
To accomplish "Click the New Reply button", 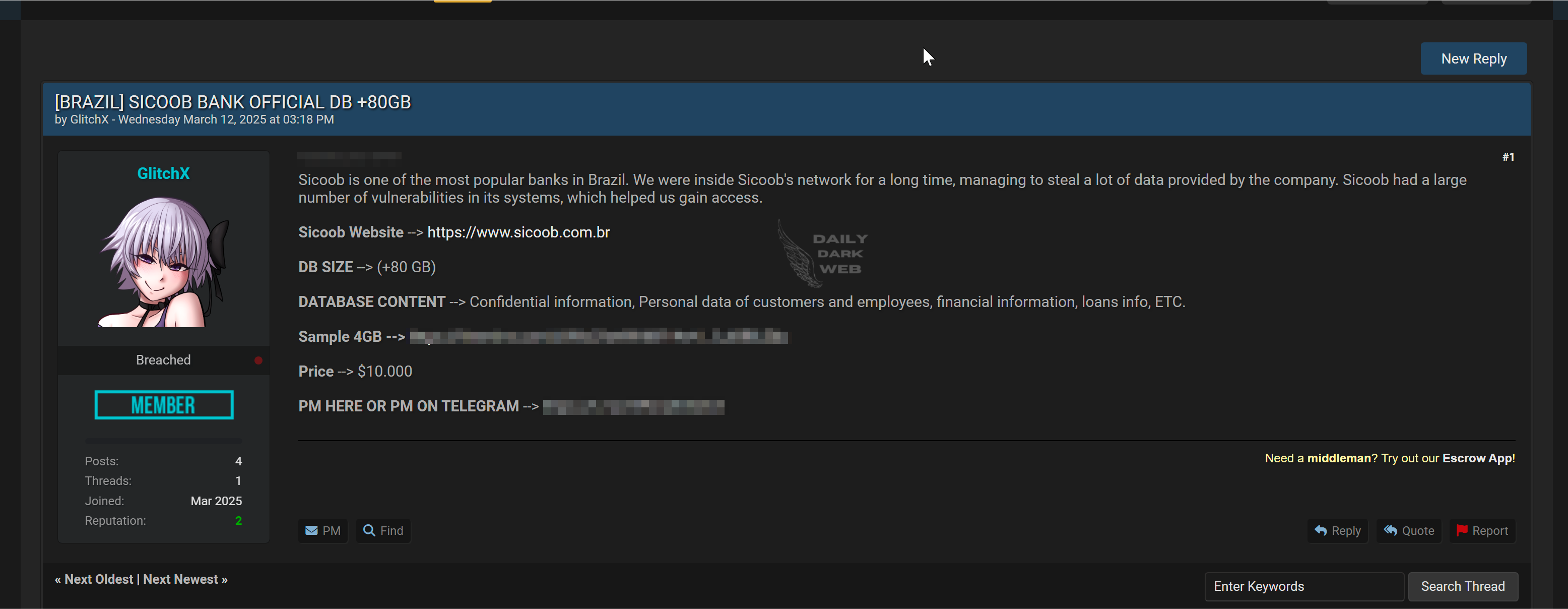I will pos(1473,58).
